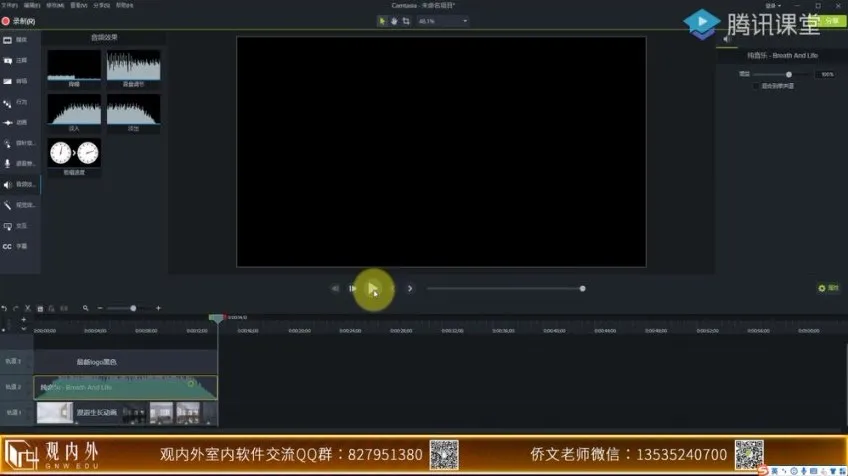Click the timeline playhead marker
This screenshot has height=476, width=848.
pyautogui.click(x=216, y=319)
